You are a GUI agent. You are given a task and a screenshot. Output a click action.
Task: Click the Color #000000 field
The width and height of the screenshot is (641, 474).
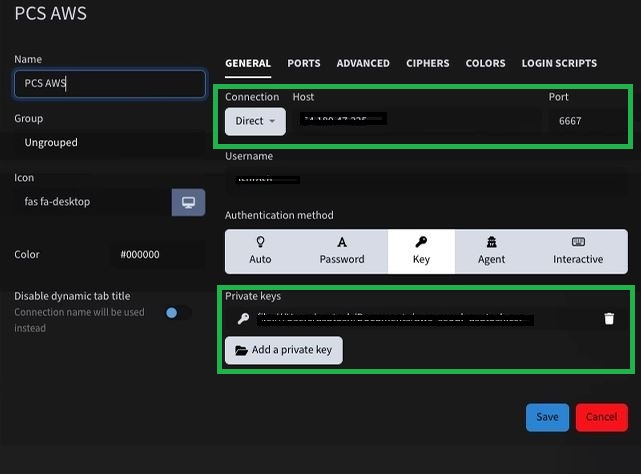pyautogui.click(x=160, y=255)
